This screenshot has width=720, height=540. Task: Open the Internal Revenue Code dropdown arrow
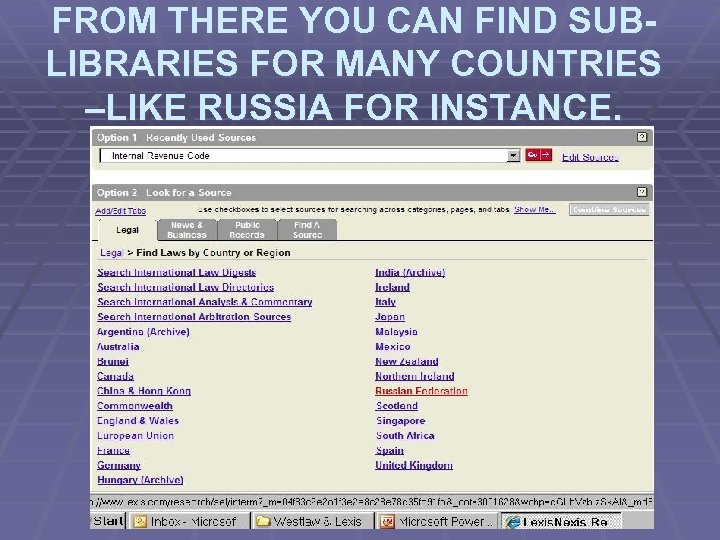coord(513,156)
